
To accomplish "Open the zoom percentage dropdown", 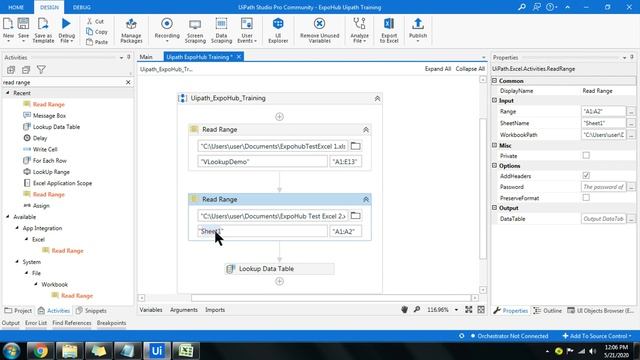I will pyautogui.click(x=456, y=310).
